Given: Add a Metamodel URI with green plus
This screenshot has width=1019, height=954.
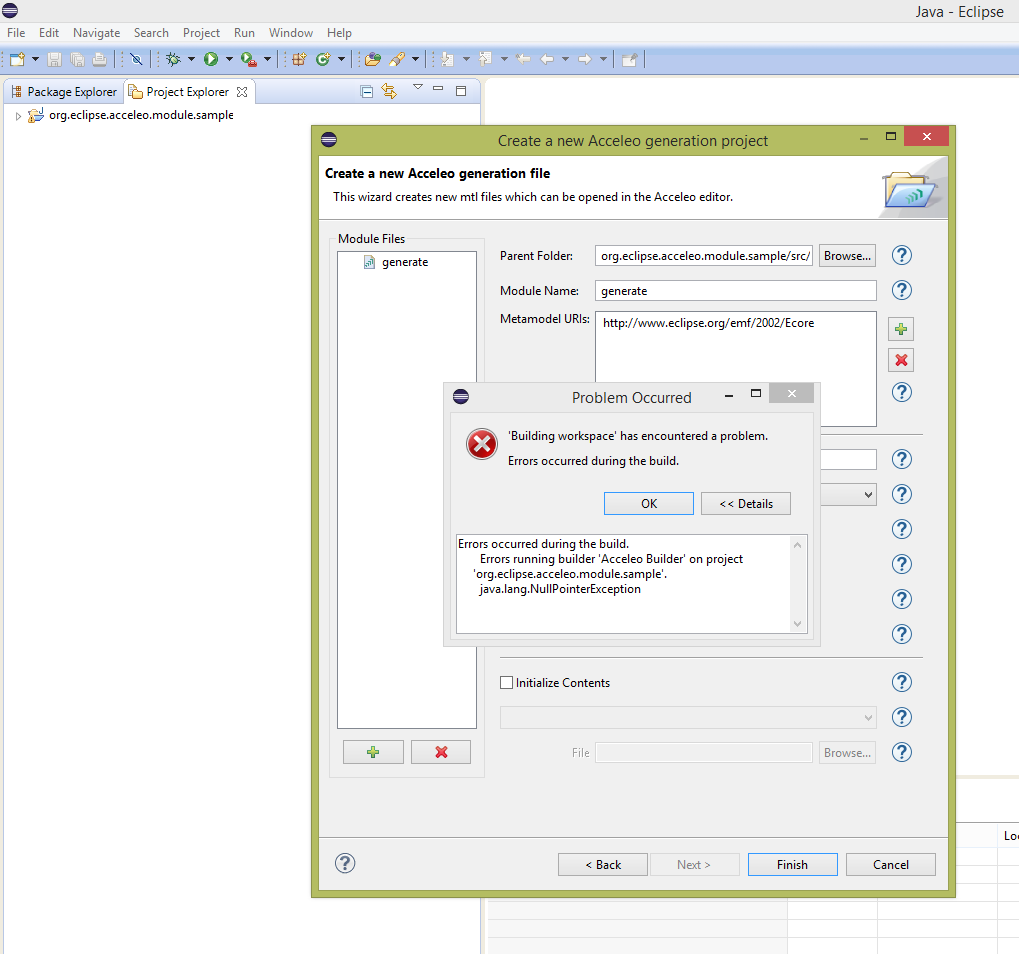Looking at the screenshot, I should [901, 329].
